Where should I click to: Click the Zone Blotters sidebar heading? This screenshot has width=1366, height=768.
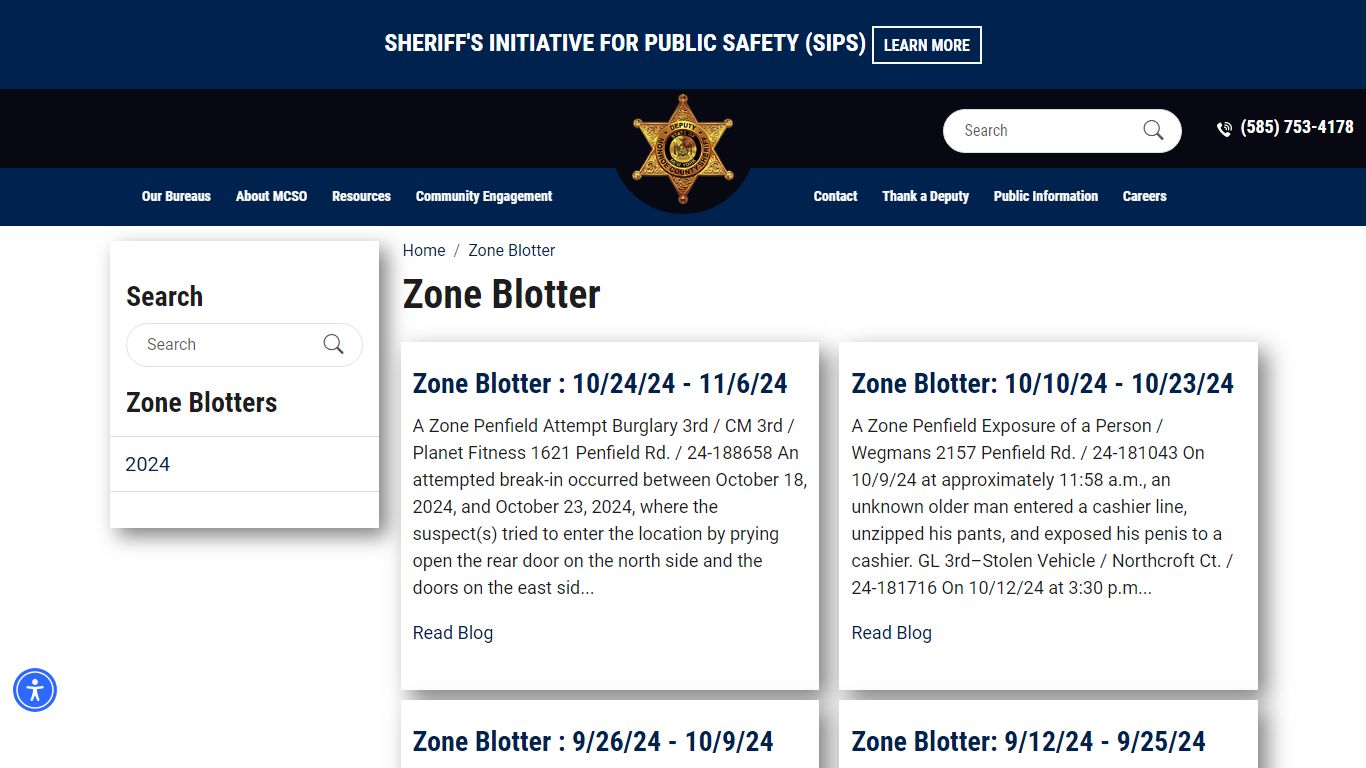pyautogui.click(x=202, y=402)
